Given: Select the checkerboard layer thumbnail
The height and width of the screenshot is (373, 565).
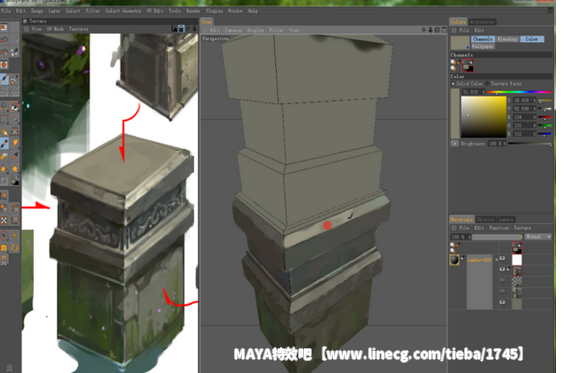Looking at the screenshot, I should pyautogui.click(x=517, y=281).
